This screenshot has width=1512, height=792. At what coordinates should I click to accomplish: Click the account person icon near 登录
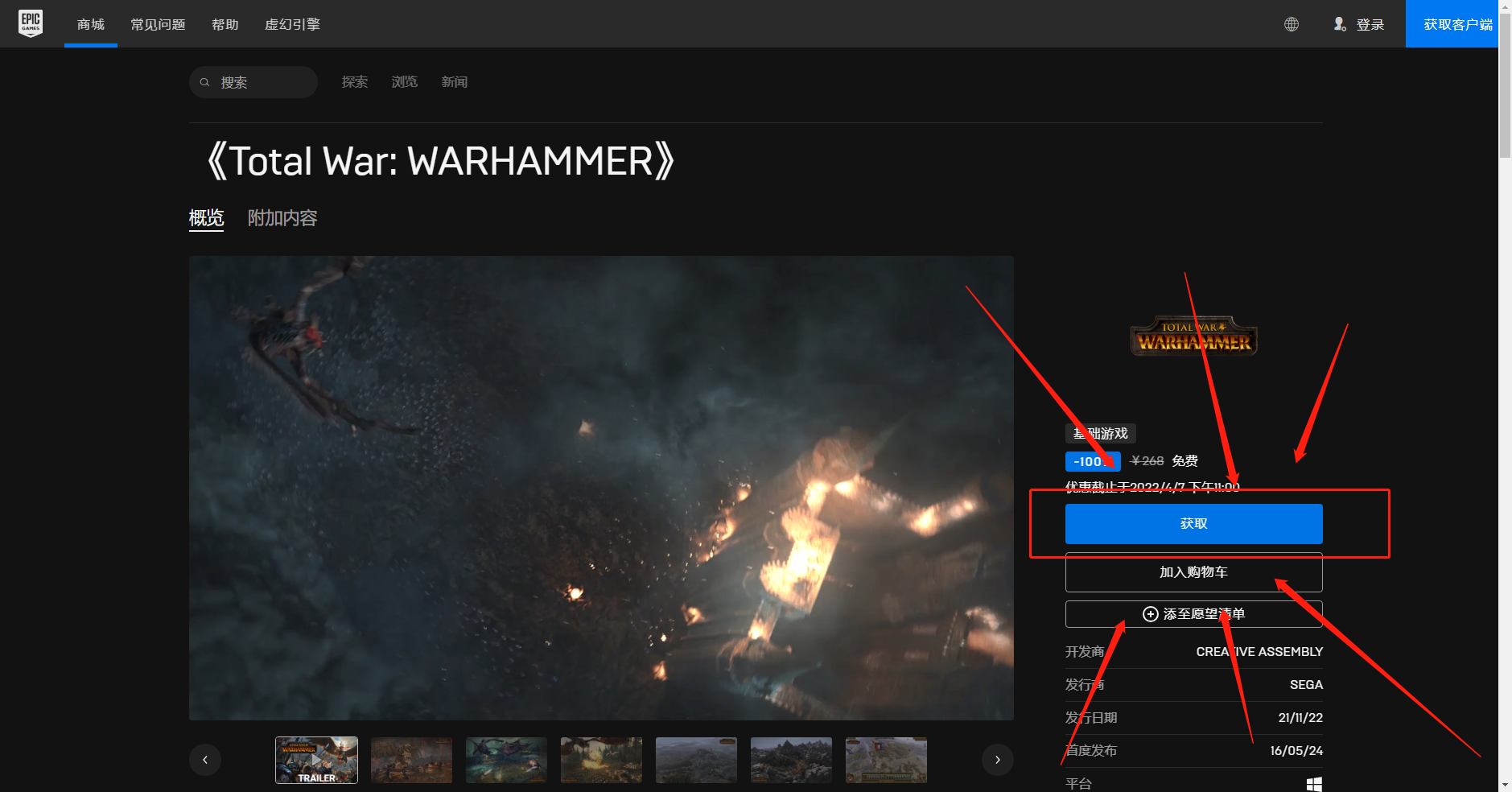point(1340,24)
